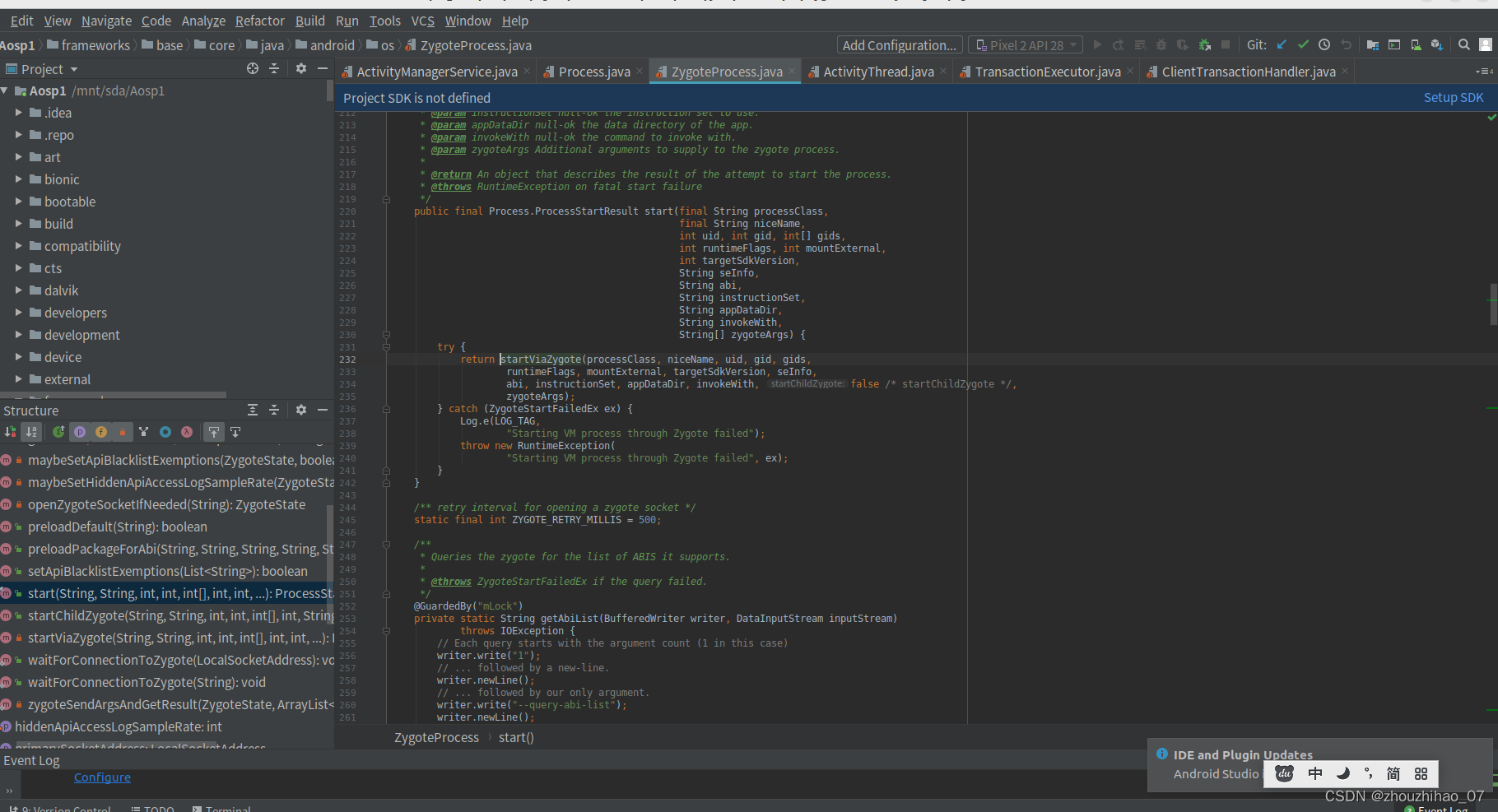
Task: Toggle Show Anonymous Classes blue circle icon
Action: coord(165,432)
